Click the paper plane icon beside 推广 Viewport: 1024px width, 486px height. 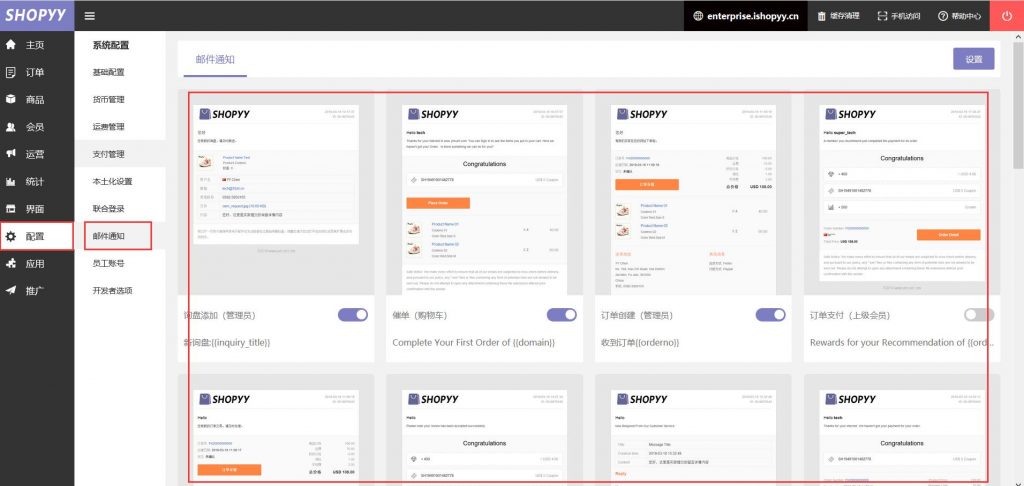(x=10, y=291)
